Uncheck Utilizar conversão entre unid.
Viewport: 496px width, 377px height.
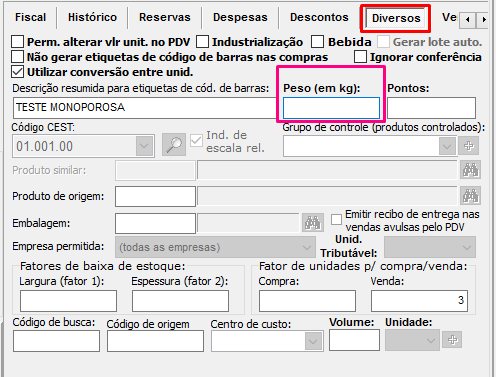point(17,72)
